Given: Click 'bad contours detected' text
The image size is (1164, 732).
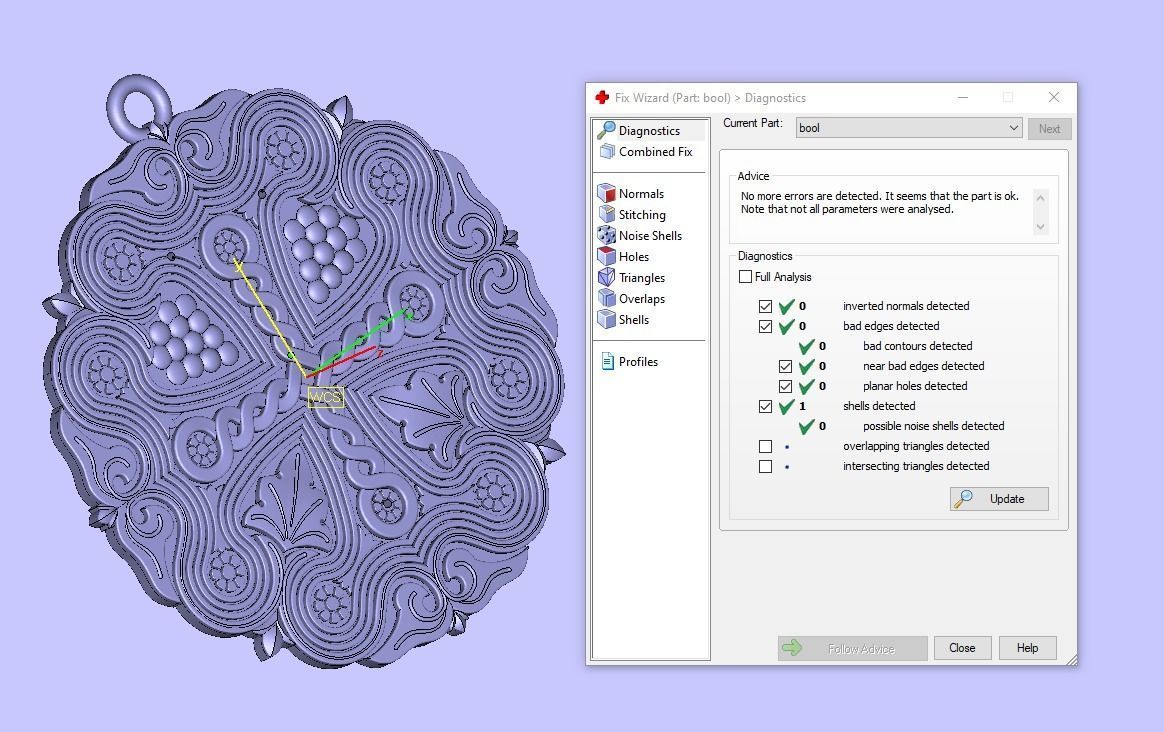Looking at the screenshot, I should pyautogui.click(x=918, y=346).
